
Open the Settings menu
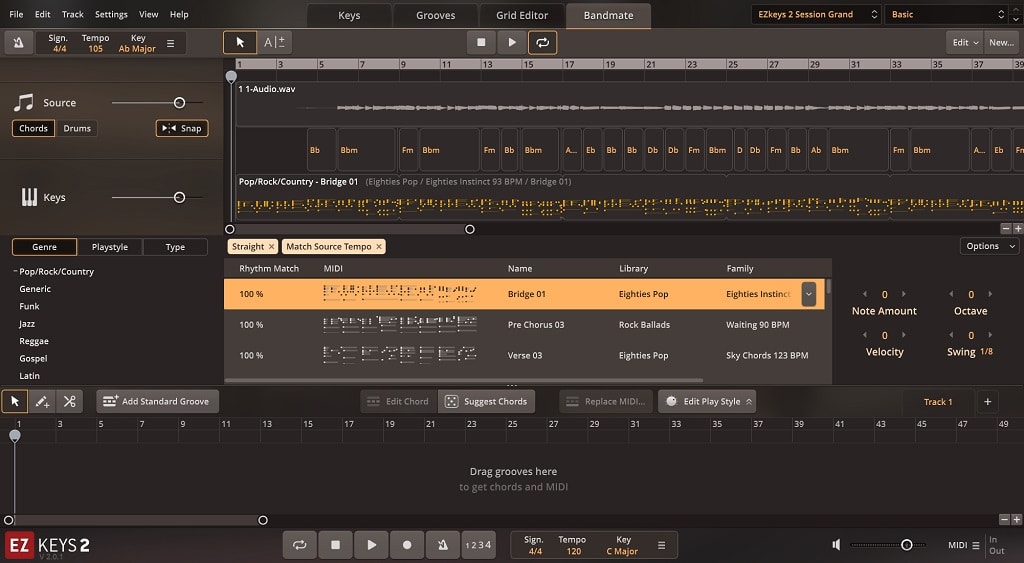111,14
